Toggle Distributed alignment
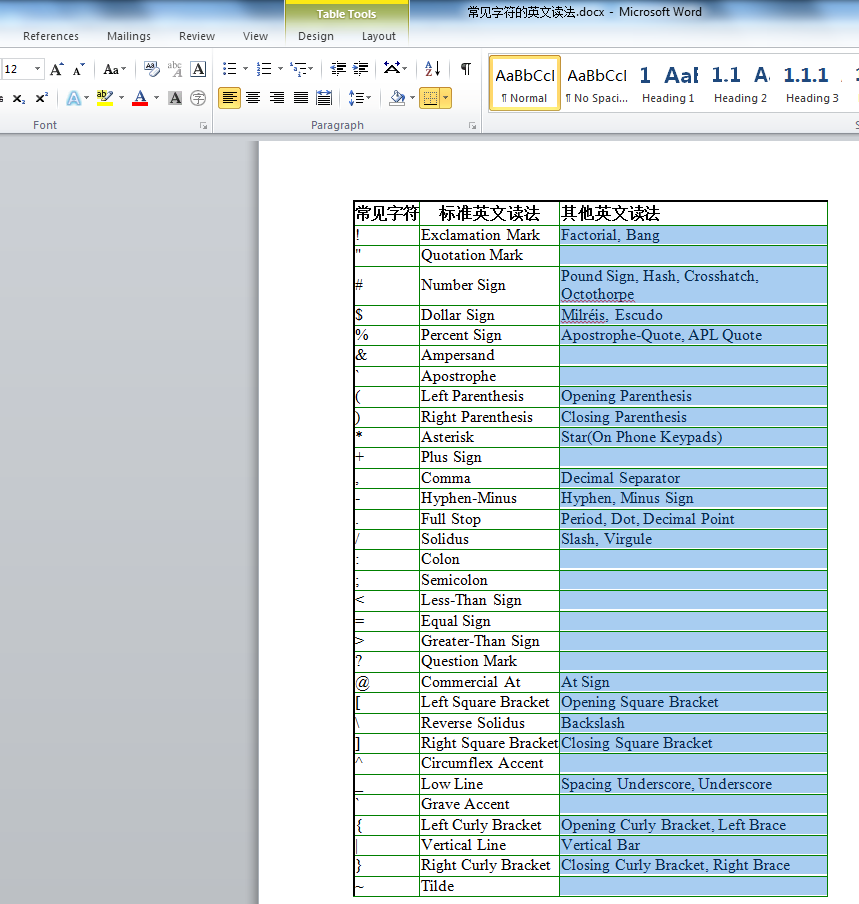Screen dimensions: 859x904 click(324, 98)
